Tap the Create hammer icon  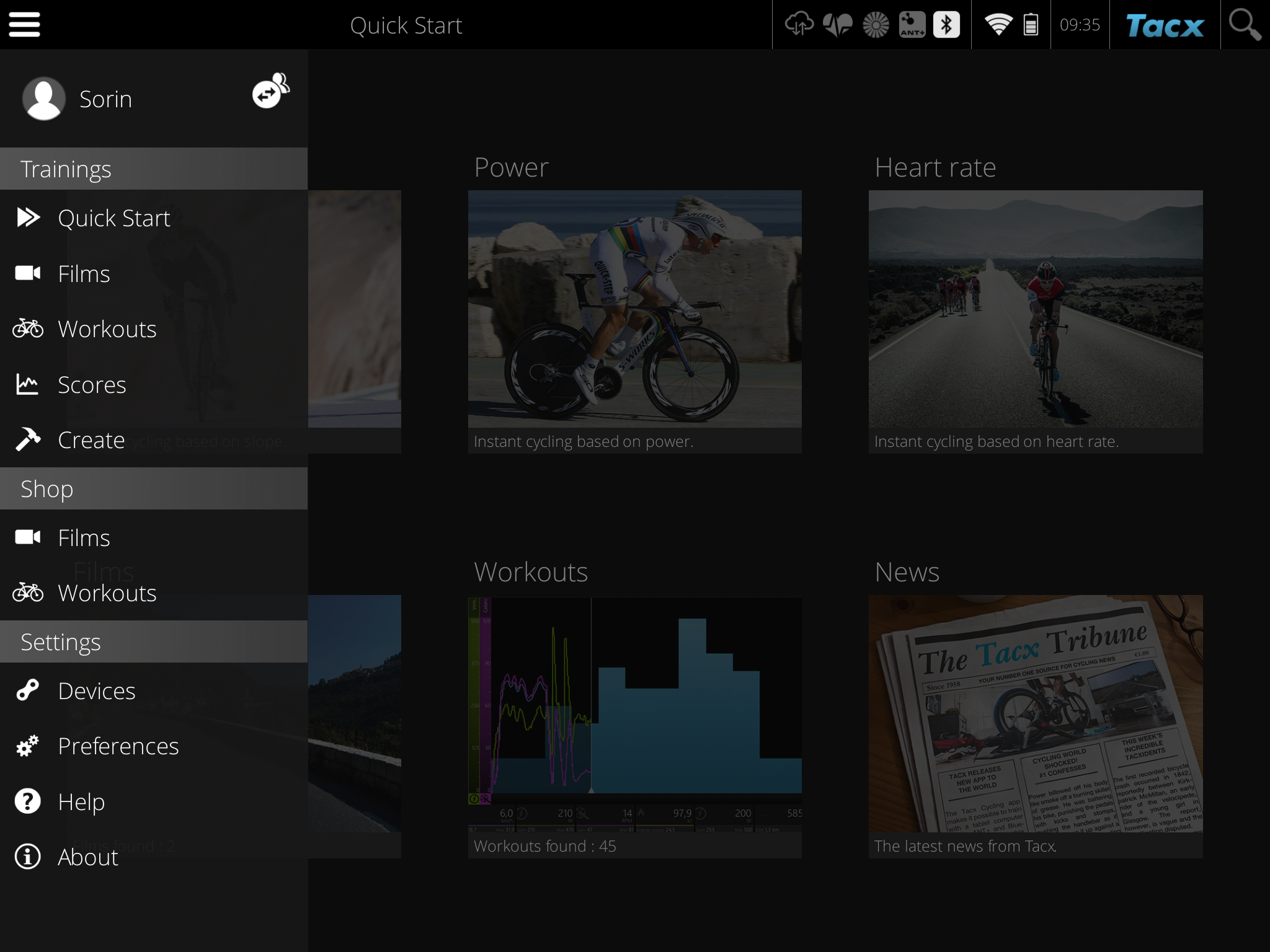click(28, 439)
